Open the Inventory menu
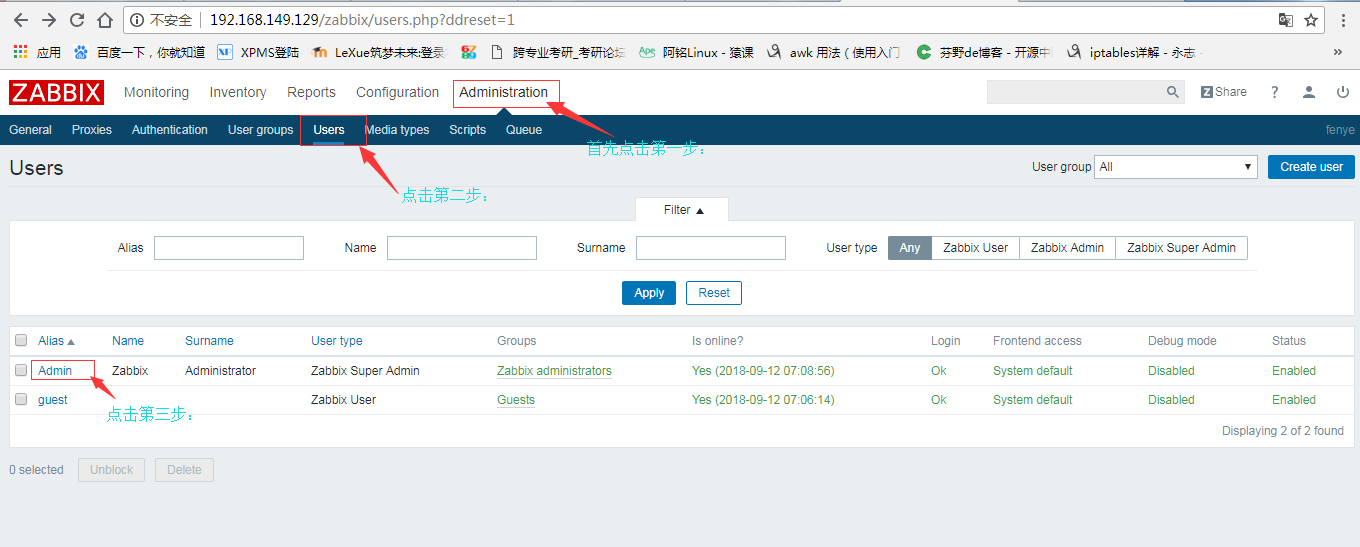This screenshot has width=1360, height=547. pos(238,92)
